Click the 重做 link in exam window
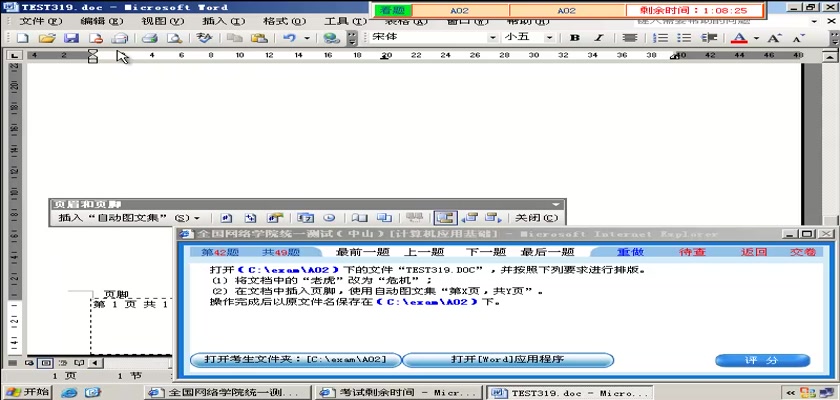The width and height of the screenshot is (840, 400). (630, 252)
